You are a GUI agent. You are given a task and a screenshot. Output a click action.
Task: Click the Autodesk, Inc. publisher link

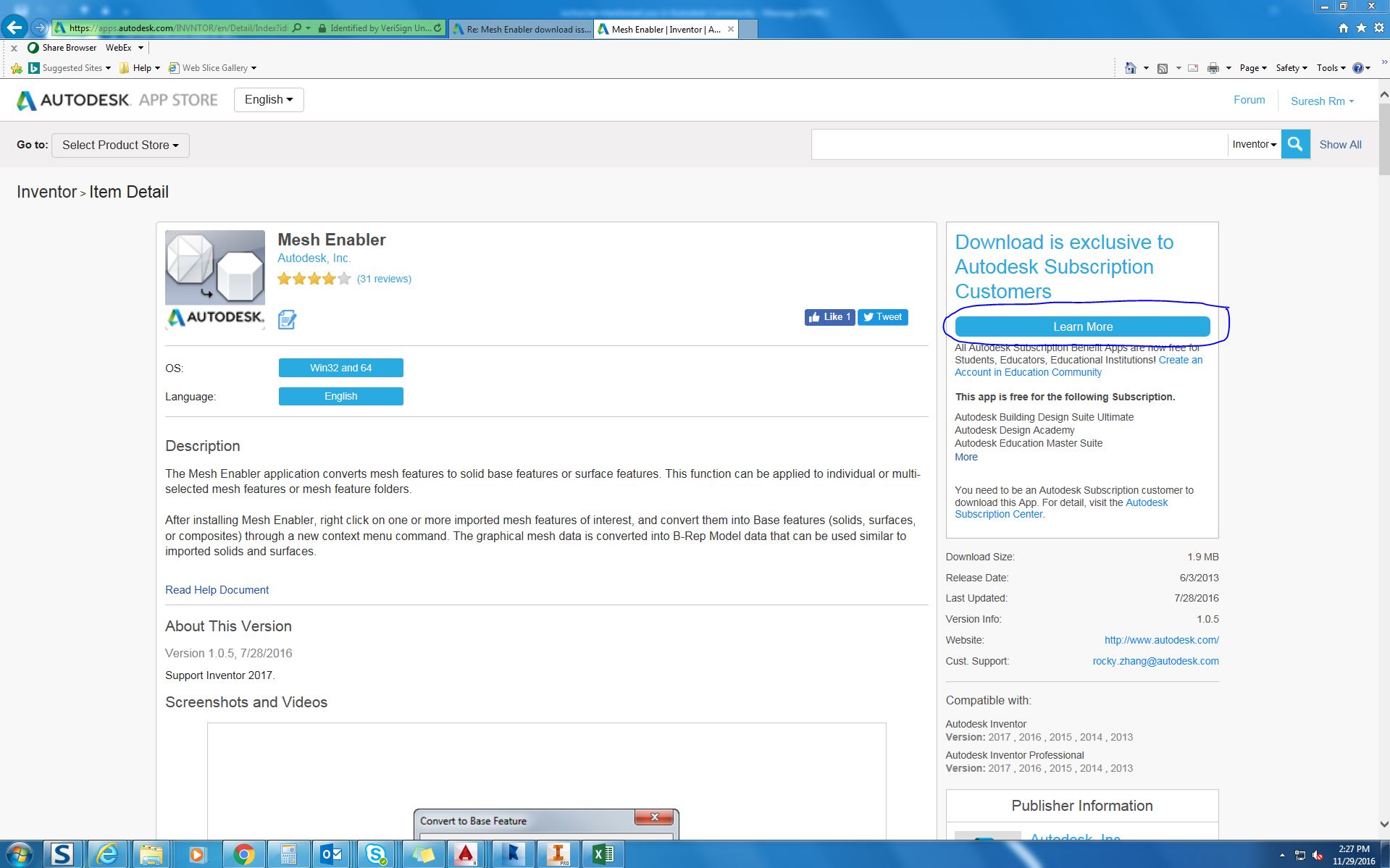(x=314, y=258)
